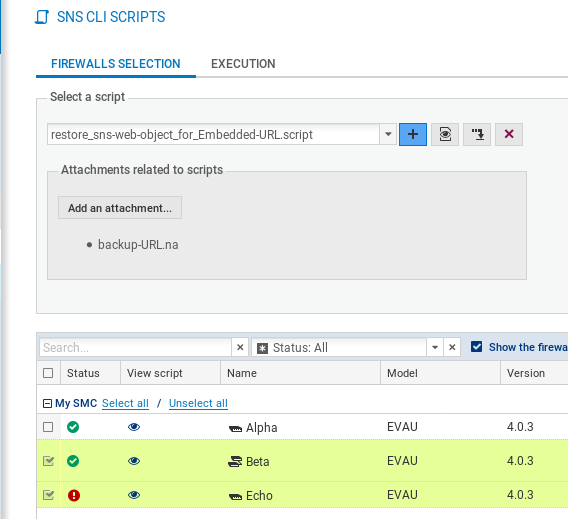Switch to the Execution tab

pyautogui.click(x=243, y=64)
